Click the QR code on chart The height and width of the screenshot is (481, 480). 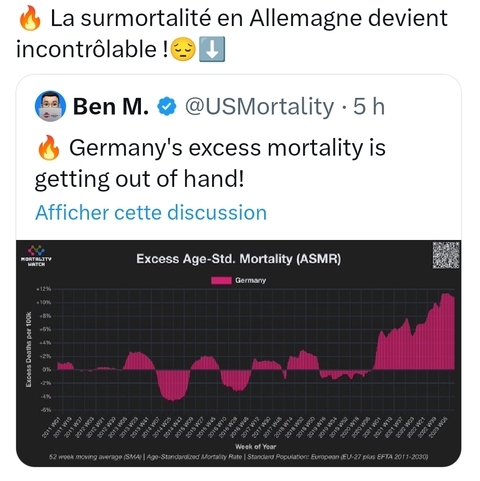click(446, 256)
